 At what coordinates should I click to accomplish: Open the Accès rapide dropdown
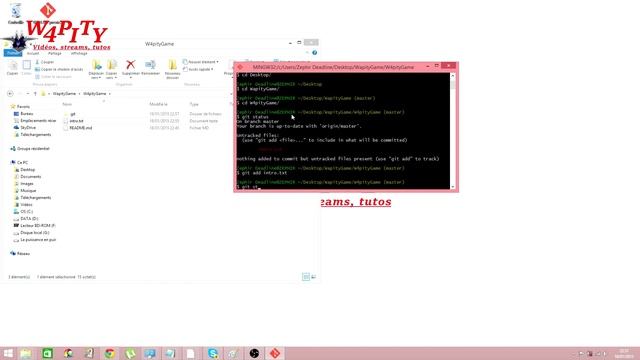198,69
